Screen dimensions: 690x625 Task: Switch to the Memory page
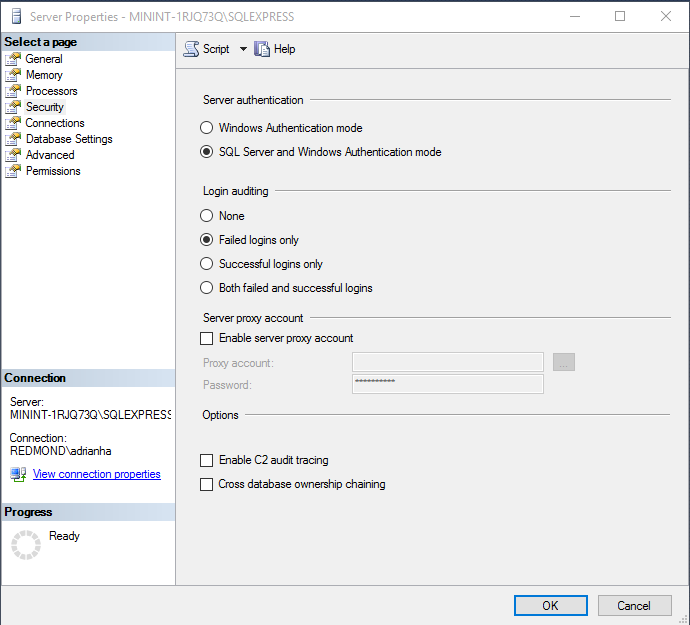(44, 75)
